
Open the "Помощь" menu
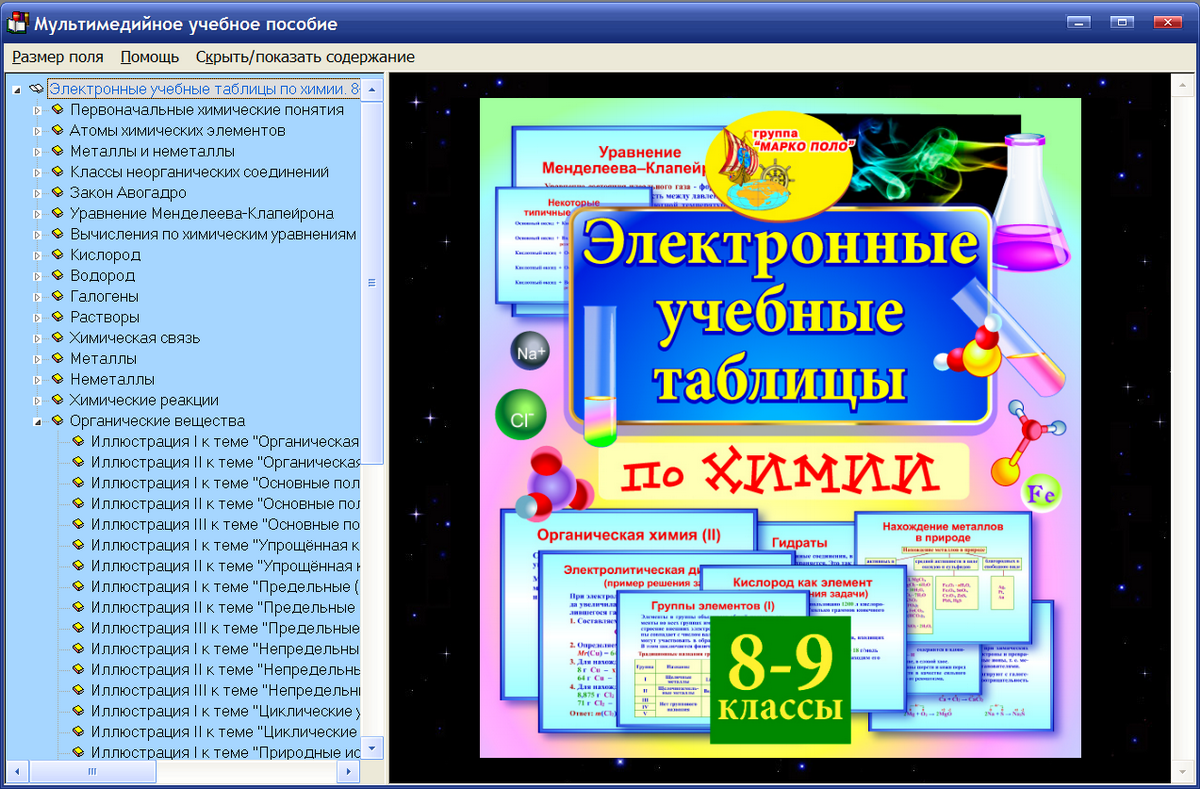(147, 57)
